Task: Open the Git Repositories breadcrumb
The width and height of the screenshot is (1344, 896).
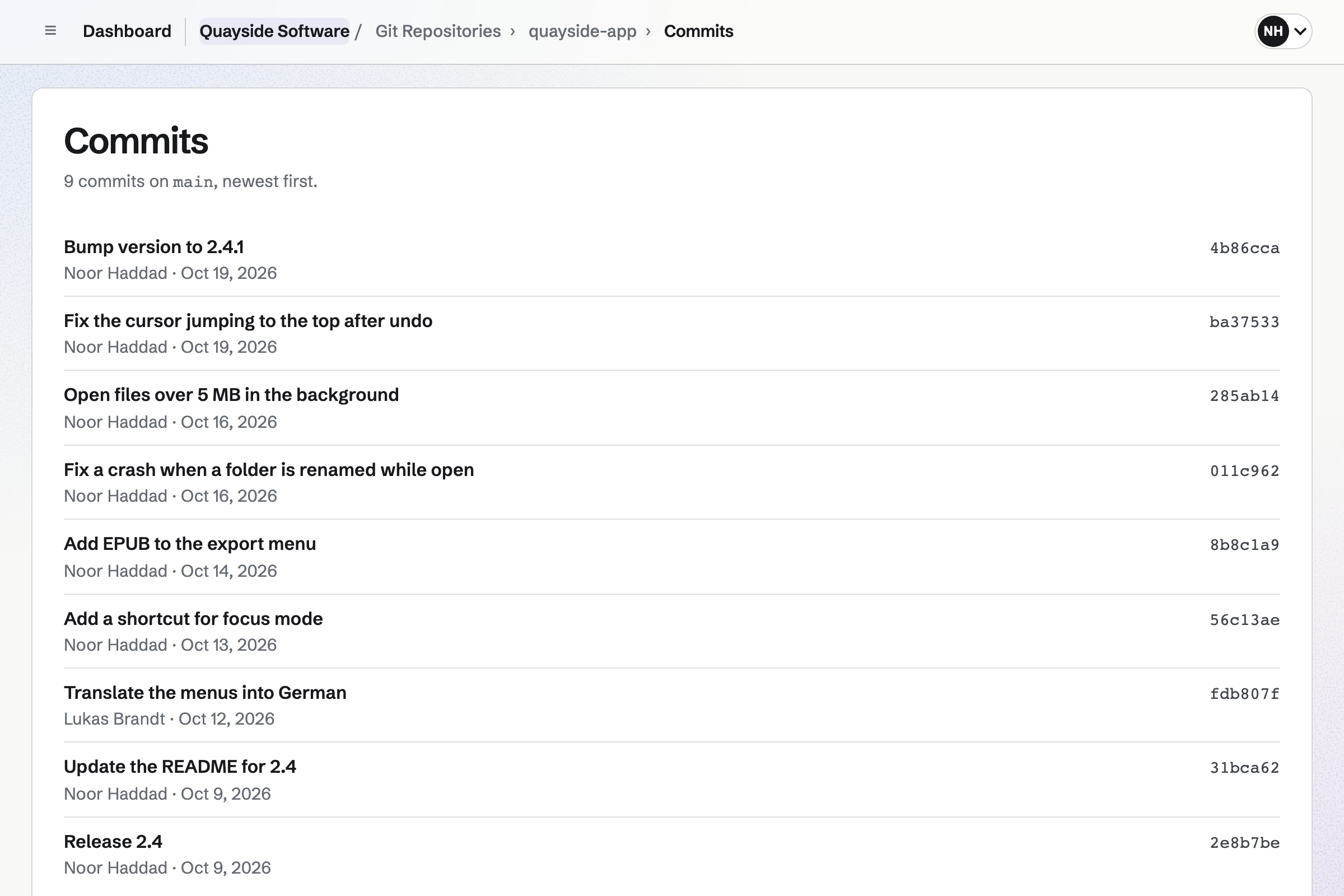Action: [438, 31]
